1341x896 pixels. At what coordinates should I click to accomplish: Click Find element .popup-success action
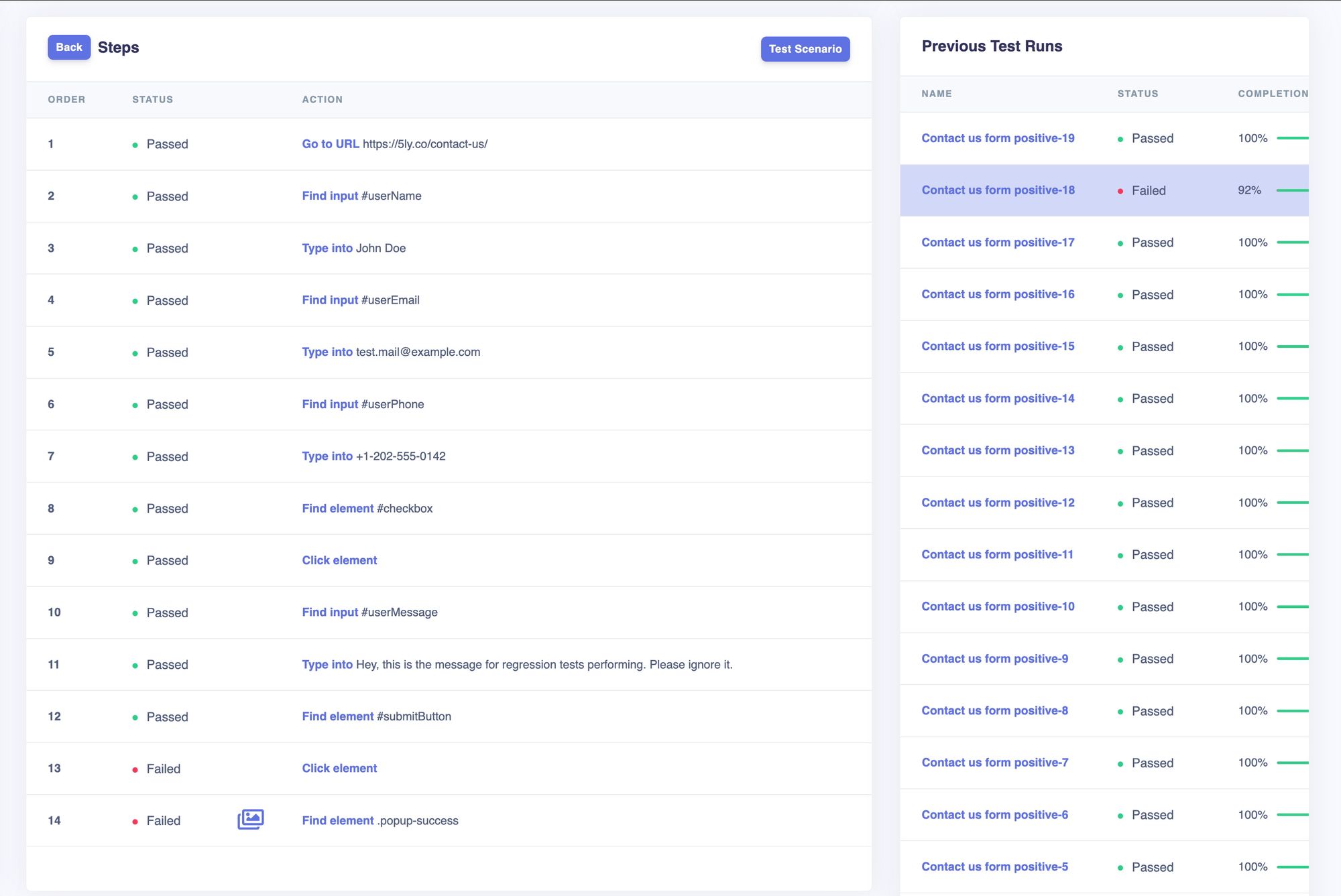point(380,821)
